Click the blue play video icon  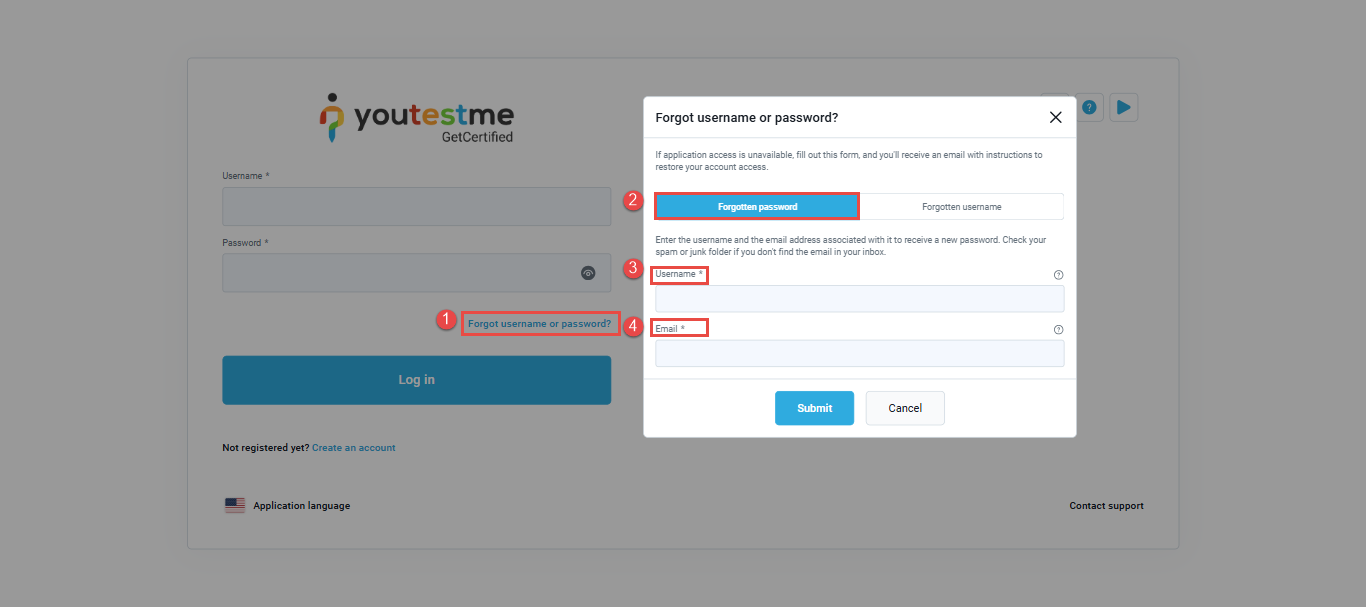coord(1124,107)
